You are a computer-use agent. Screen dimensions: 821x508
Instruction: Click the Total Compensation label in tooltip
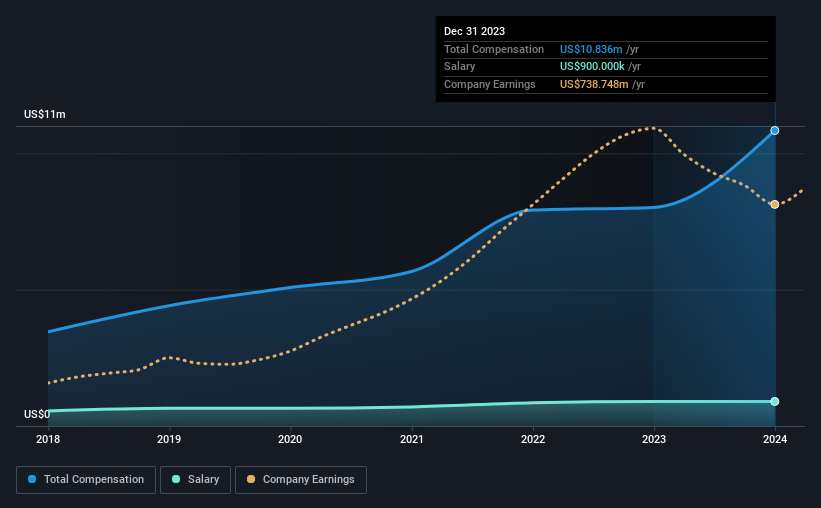(494, 49)
